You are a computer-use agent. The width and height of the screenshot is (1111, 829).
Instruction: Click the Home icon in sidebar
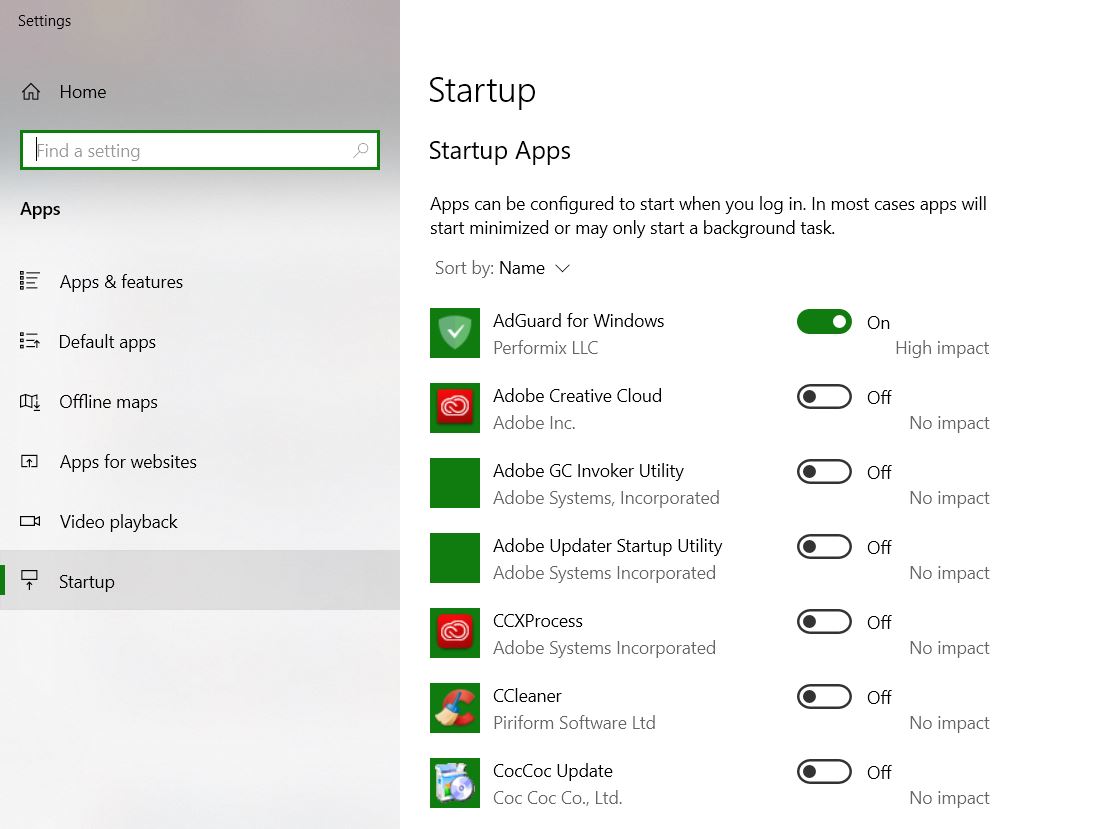(x=31, y=92)
